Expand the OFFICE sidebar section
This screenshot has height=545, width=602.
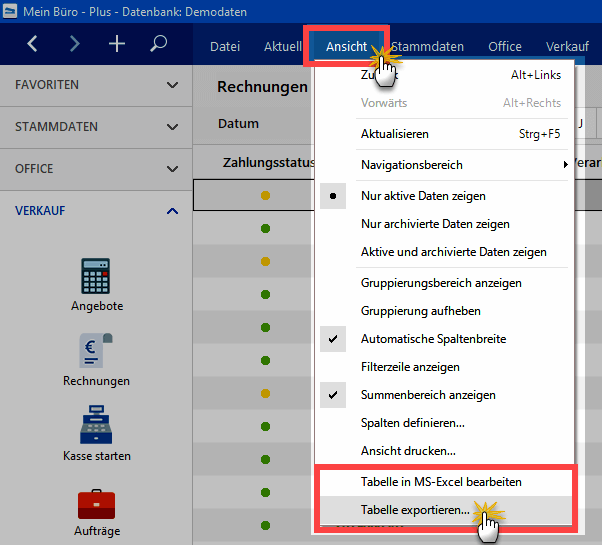[96, 169]
